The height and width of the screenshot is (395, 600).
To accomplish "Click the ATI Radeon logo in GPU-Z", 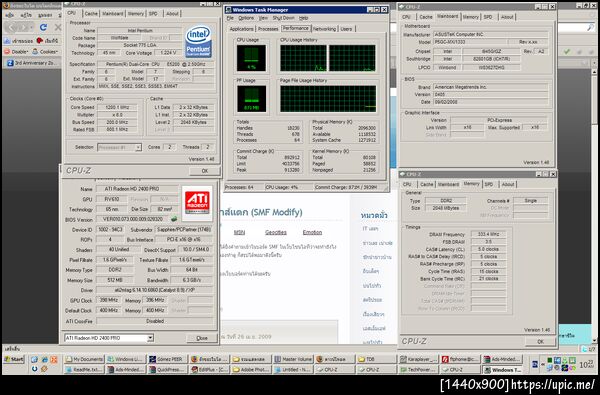I will click(197, 203).
